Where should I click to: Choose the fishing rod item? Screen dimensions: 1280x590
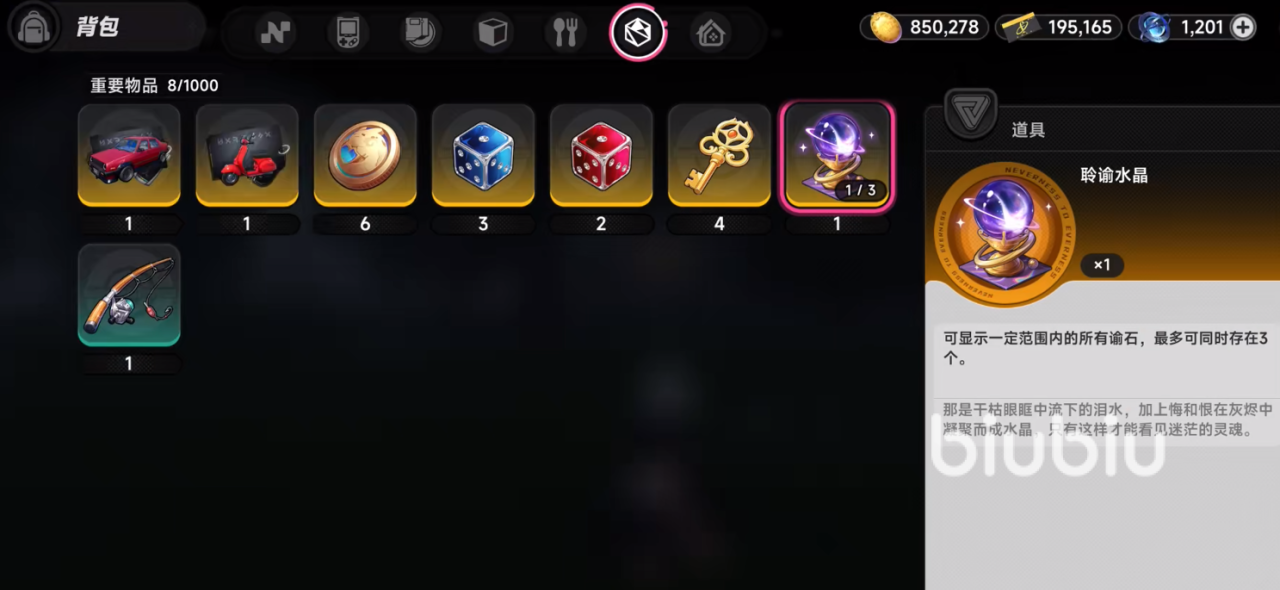click(129, 295)
